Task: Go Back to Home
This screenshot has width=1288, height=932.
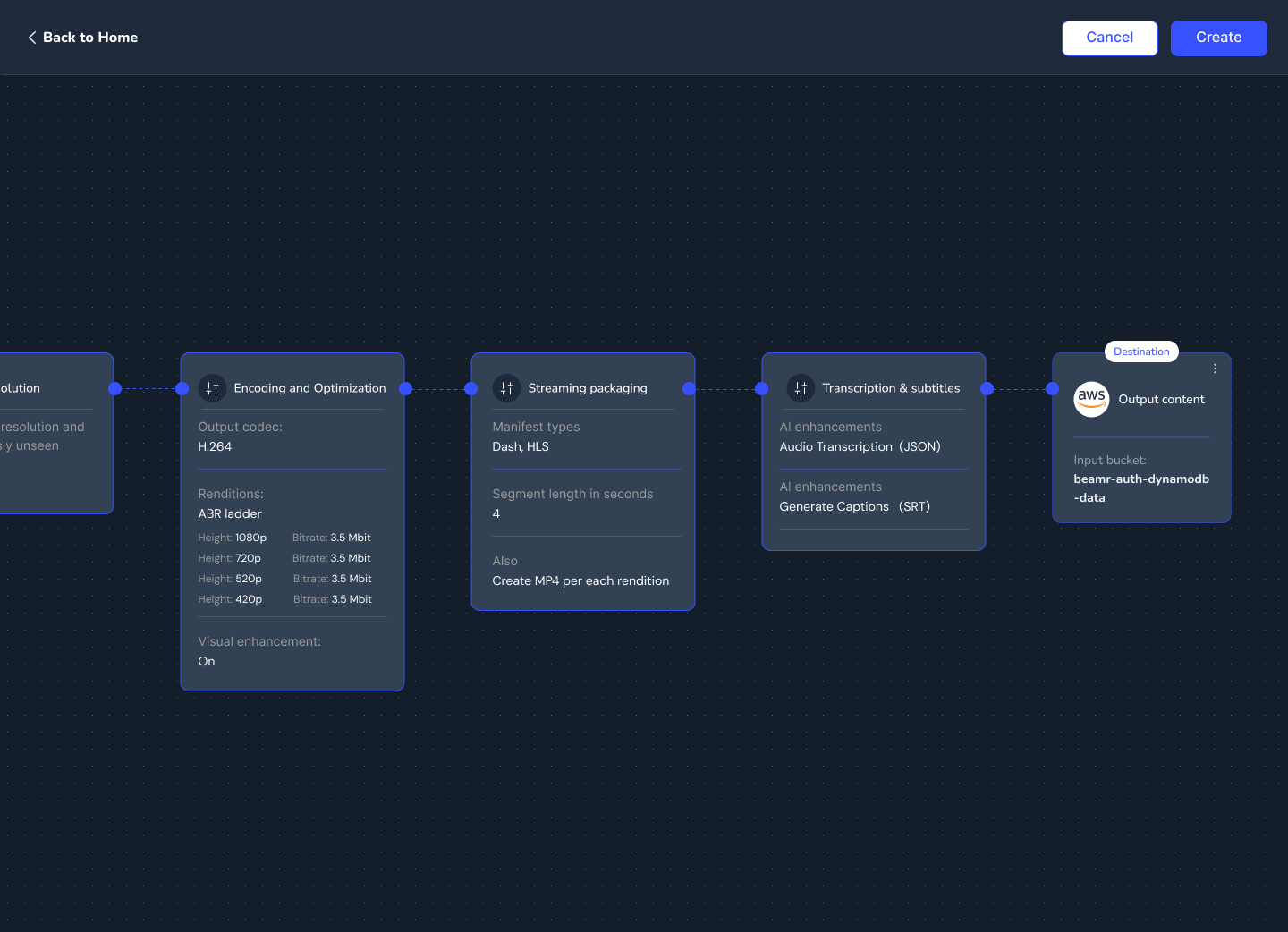Action: [x=90, y=38]
